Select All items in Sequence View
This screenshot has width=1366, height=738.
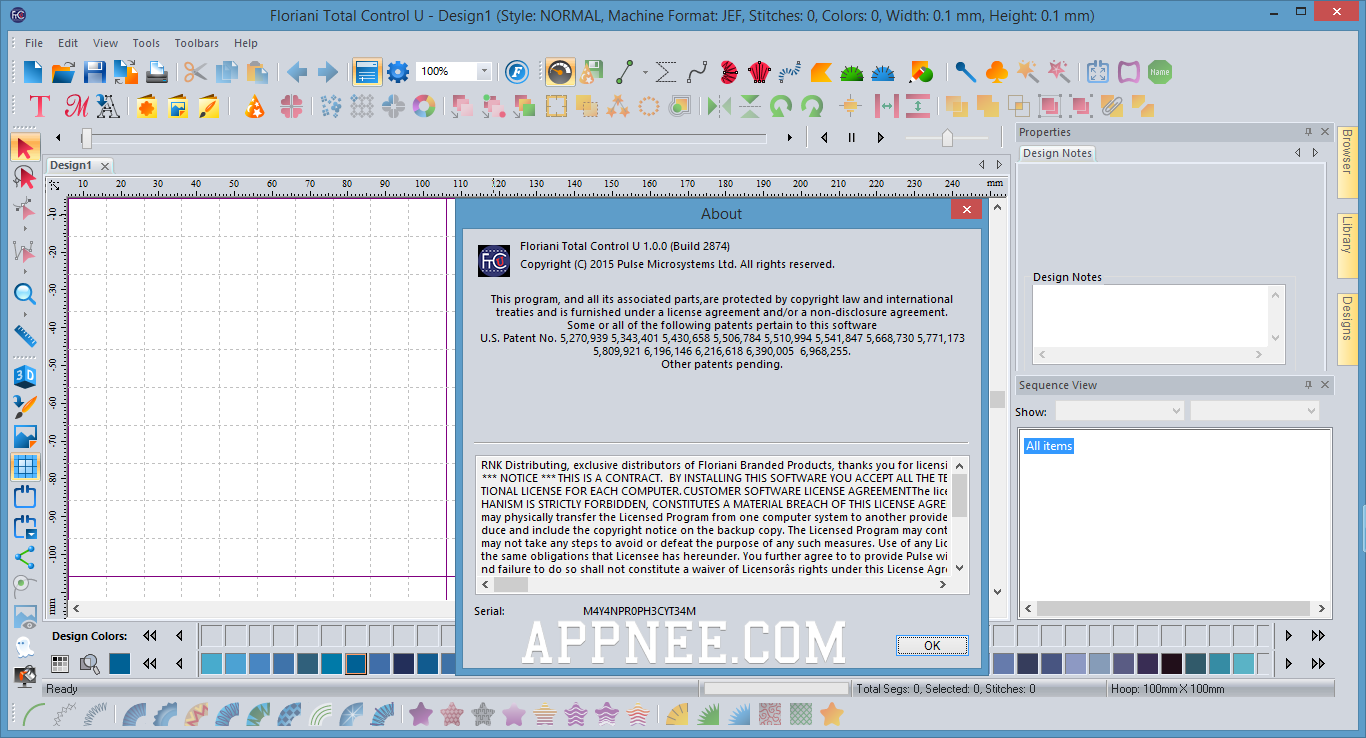click(1049, 446)
